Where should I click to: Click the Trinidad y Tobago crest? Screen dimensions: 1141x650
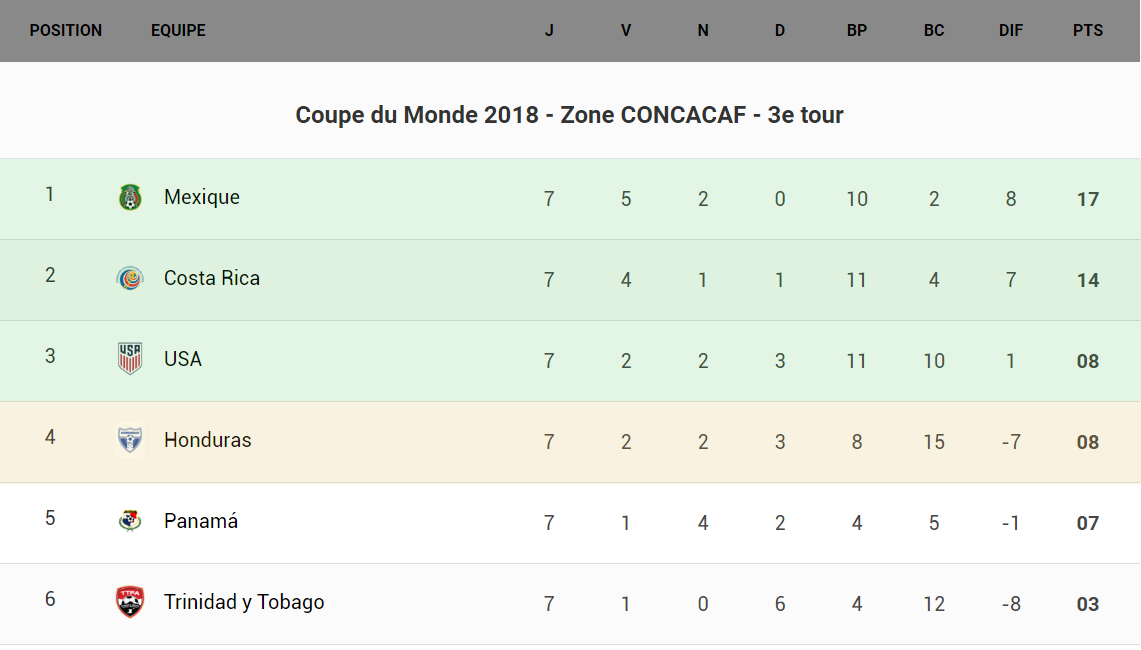tap(130, 602)
